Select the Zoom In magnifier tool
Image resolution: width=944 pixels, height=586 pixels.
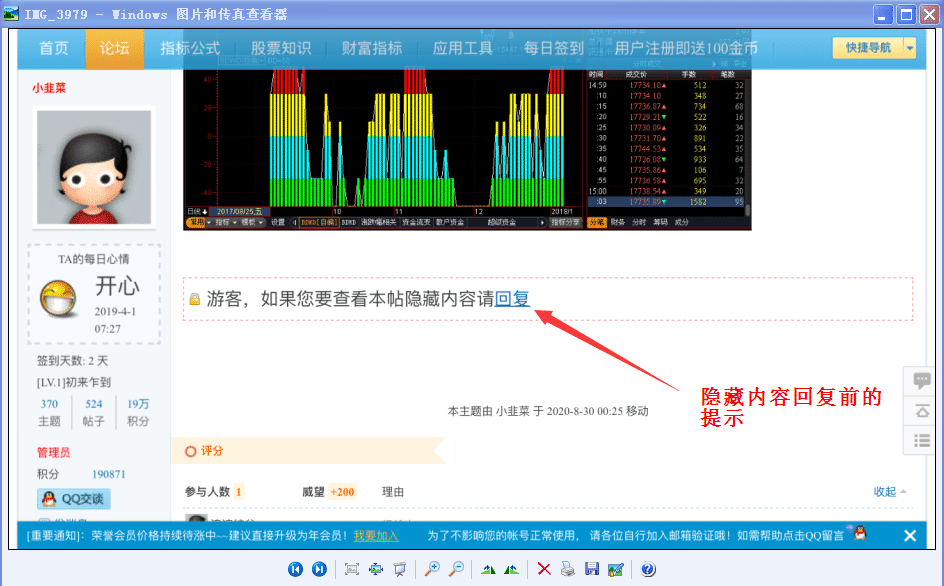[x=433, y=568]
